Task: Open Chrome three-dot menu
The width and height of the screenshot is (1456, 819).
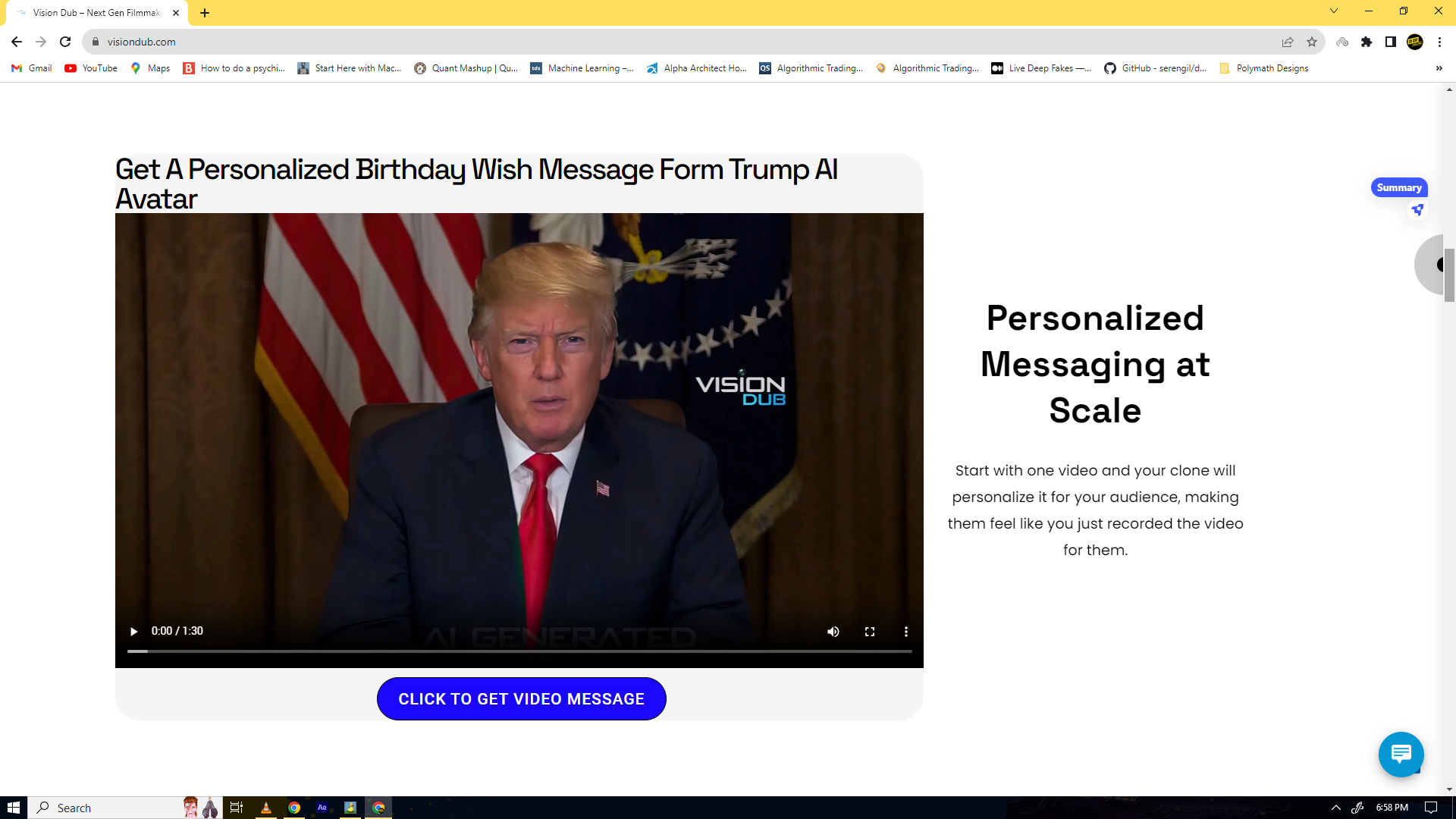Action: 1439,42
